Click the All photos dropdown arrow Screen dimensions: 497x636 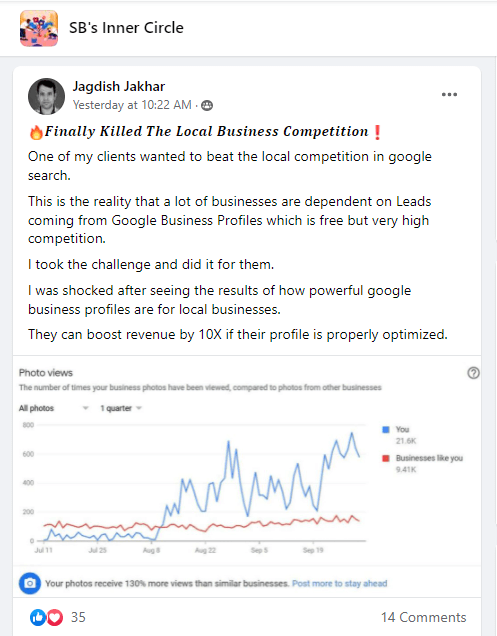coord(85,408)
